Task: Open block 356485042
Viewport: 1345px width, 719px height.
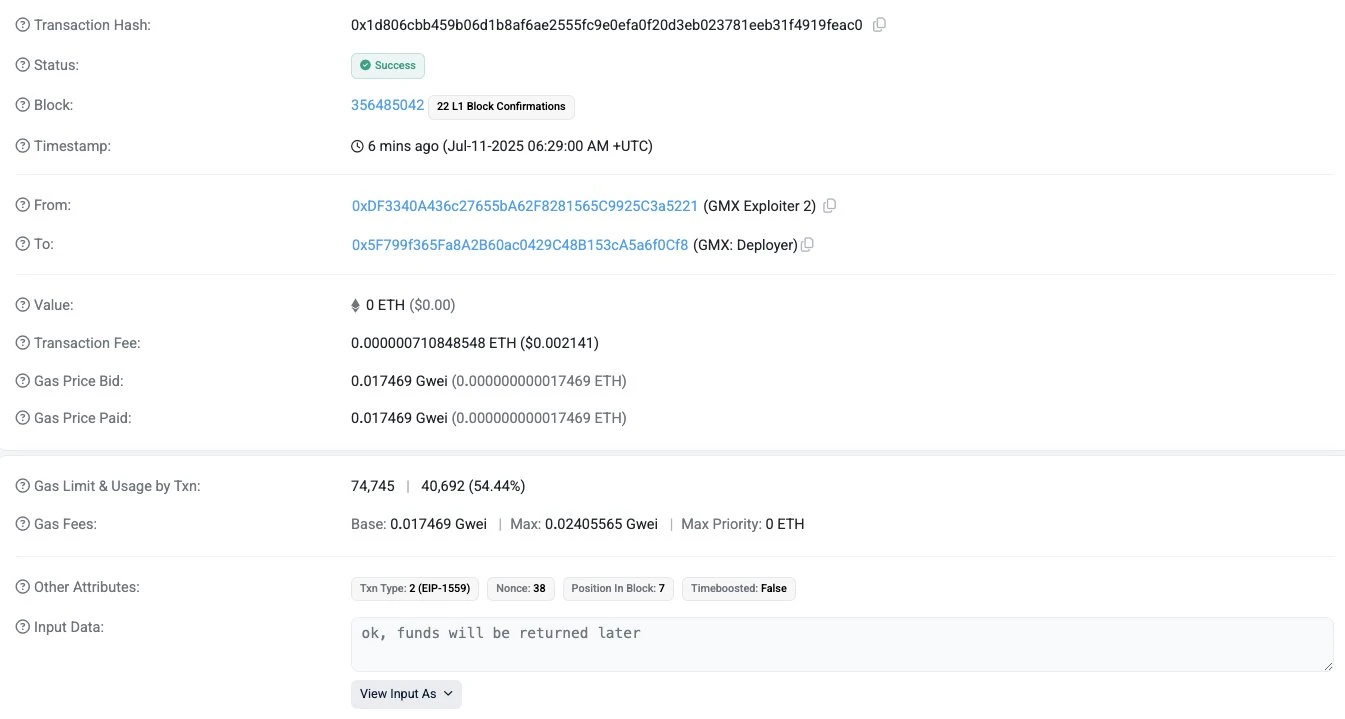Action: (x=387, y=104)
